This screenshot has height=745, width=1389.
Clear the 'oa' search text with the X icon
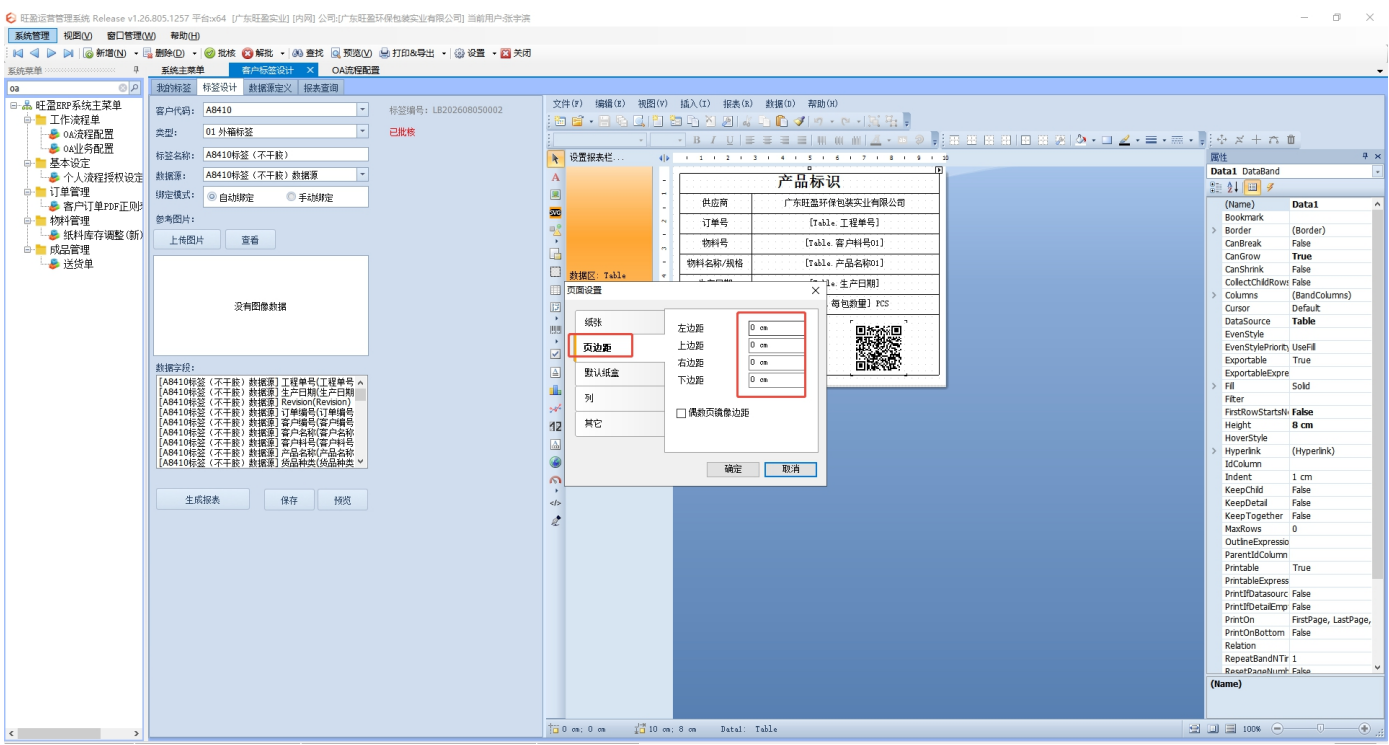pyautogui.click(x=123, y=88)
